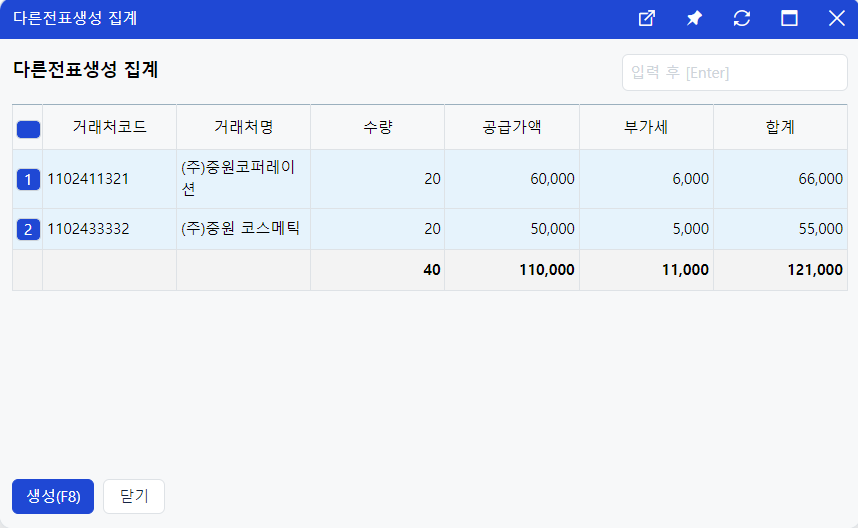This screenshot has width=858, height=528.
Task: Refresh the summary list
Action: [x=741, y=19]
